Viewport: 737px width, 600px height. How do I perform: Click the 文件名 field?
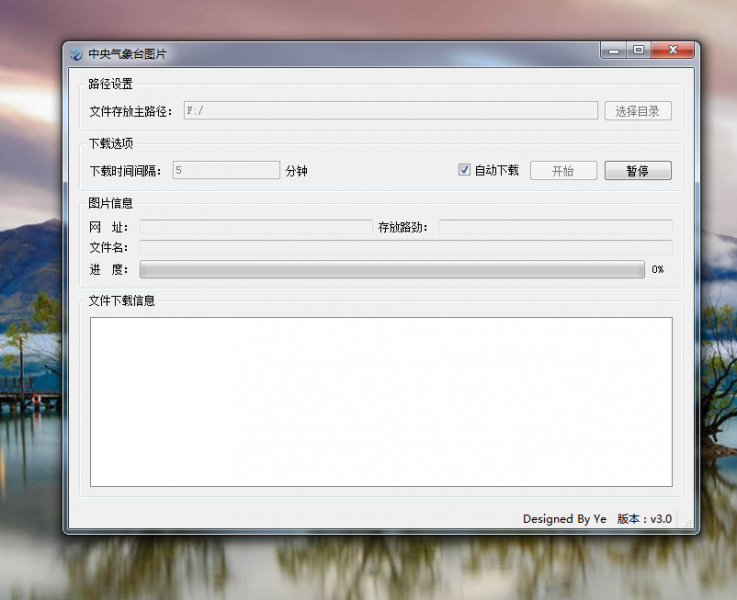point(406,247)
